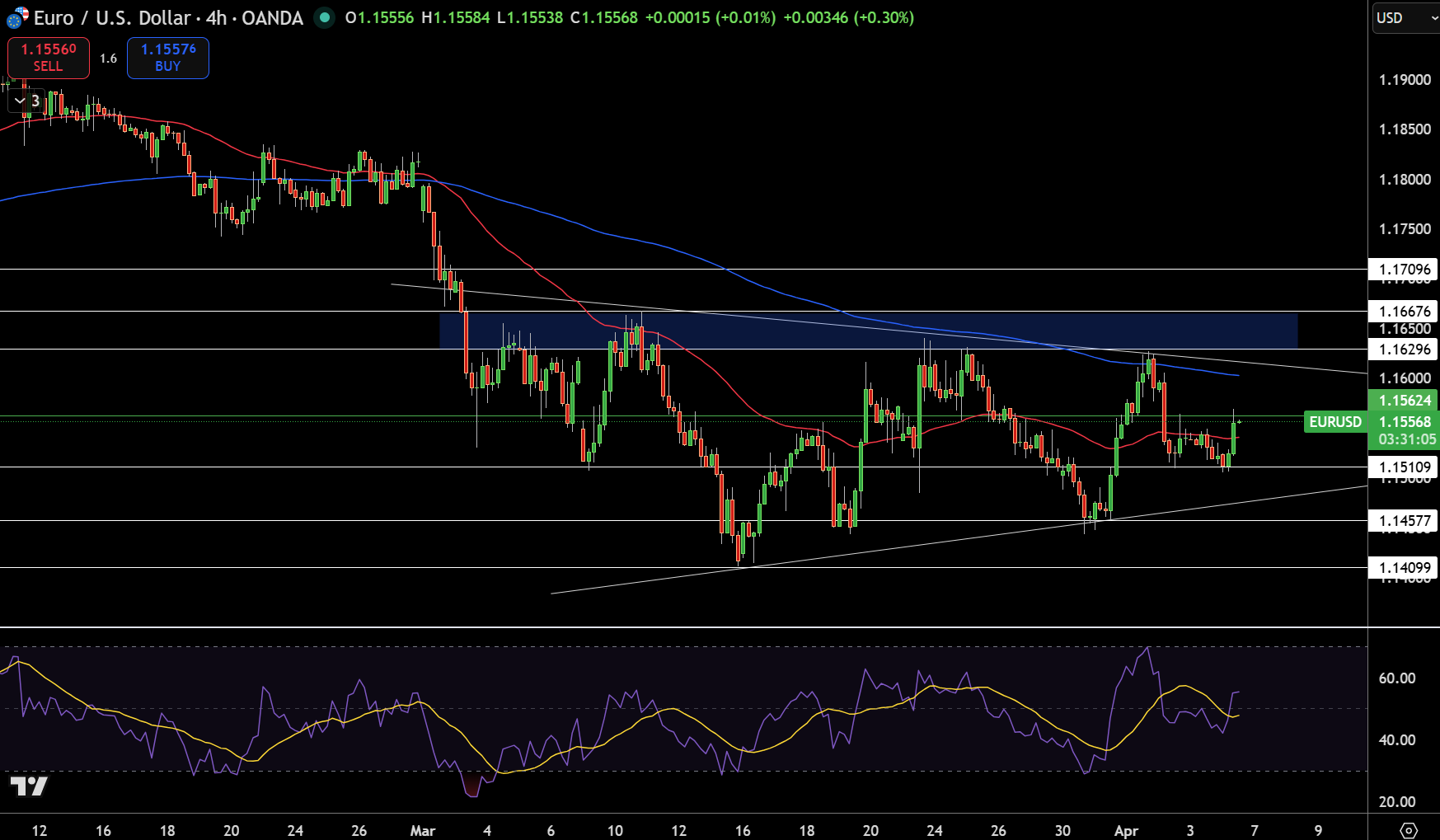Screen dimensions: 1440x840
Task: Click the RSI 20.00 axis label
Action: coord(1397,802)
